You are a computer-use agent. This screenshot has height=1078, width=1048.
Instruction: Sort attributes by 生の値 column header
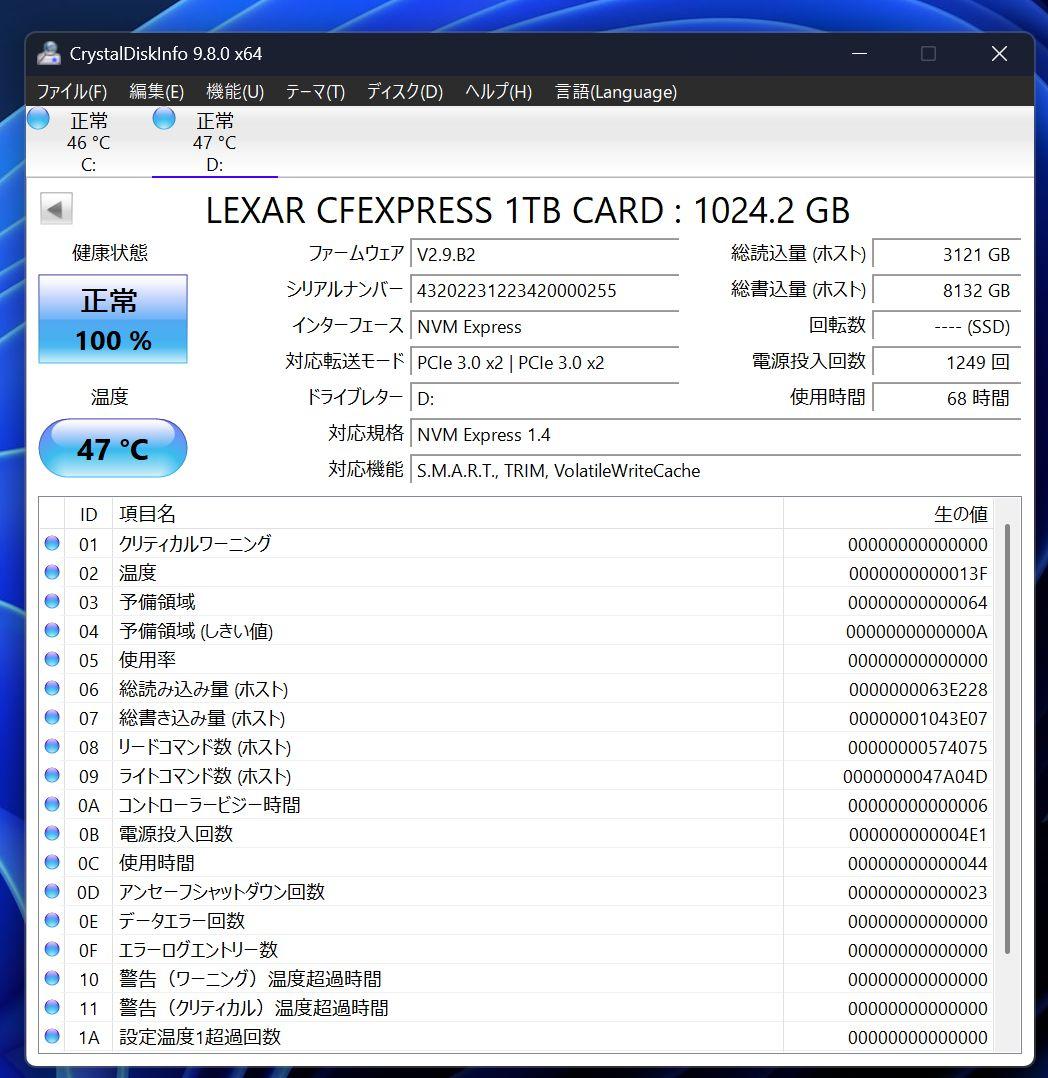pos(961,513)
